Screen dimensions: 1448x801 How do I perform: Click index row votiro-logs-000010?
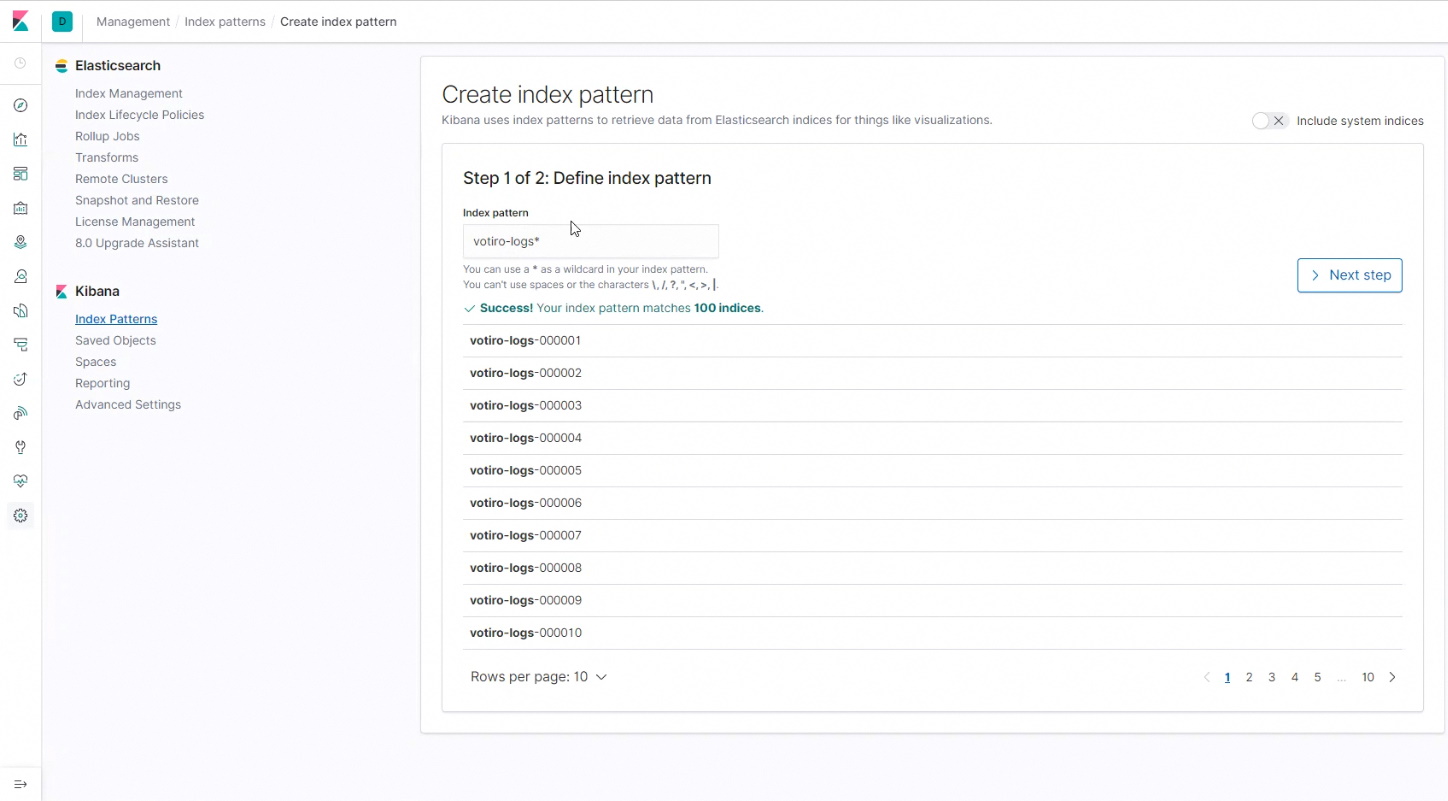pos(932,633)
